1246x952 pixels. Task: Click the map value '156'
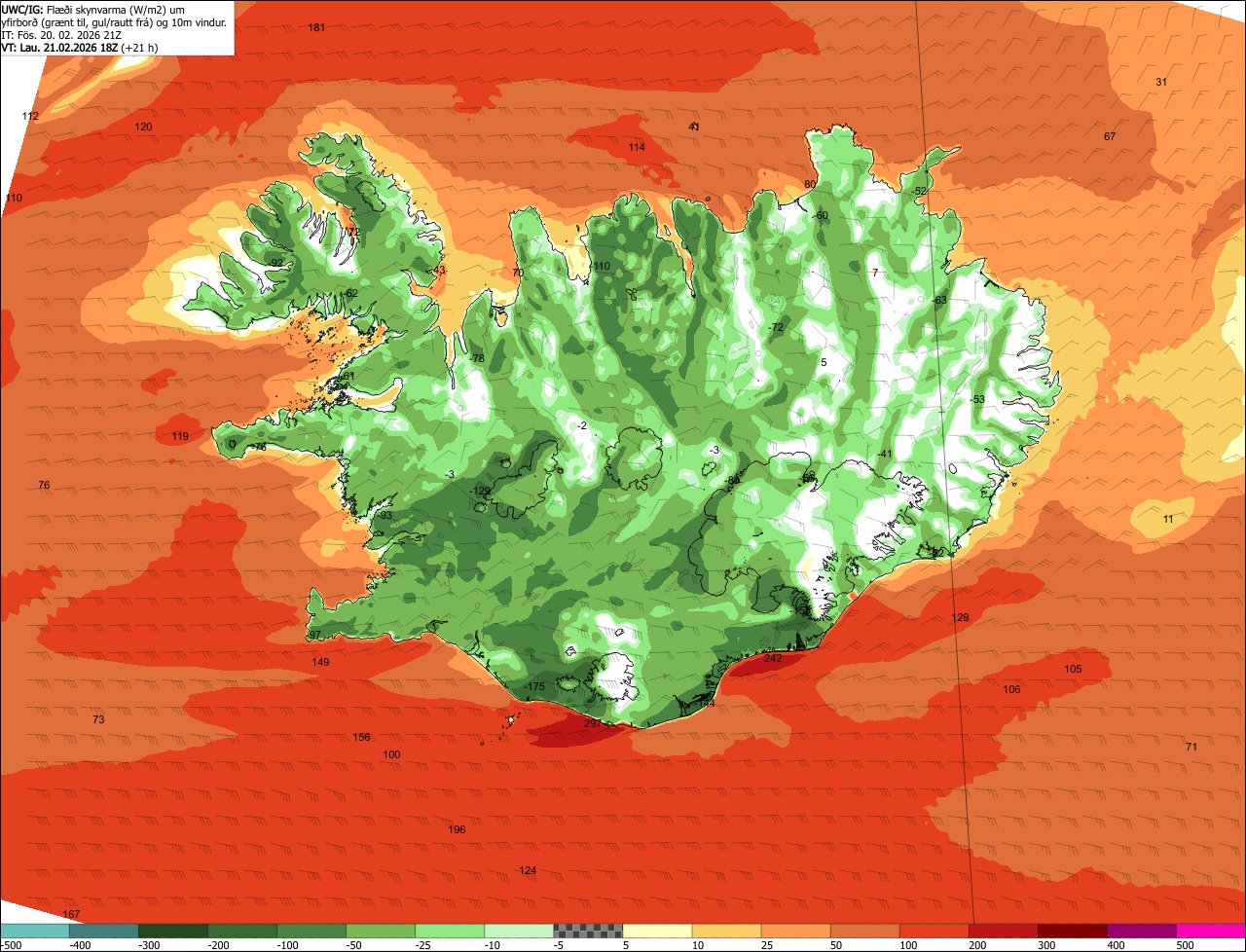click(x=361, y=737)
